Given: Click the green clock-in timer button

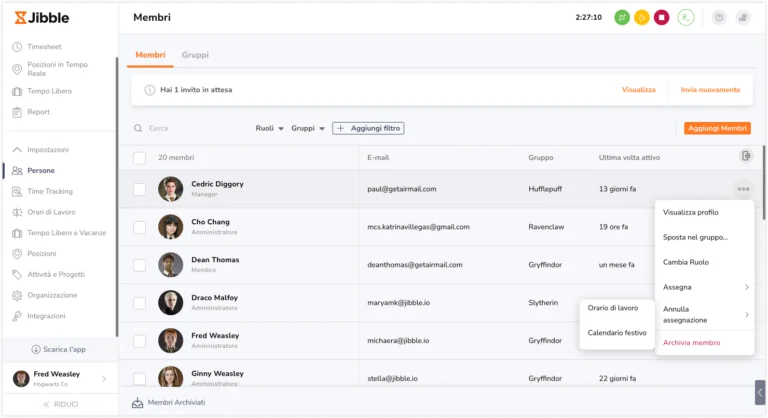Looking at the screenshot, I should (x=622, y=18).
